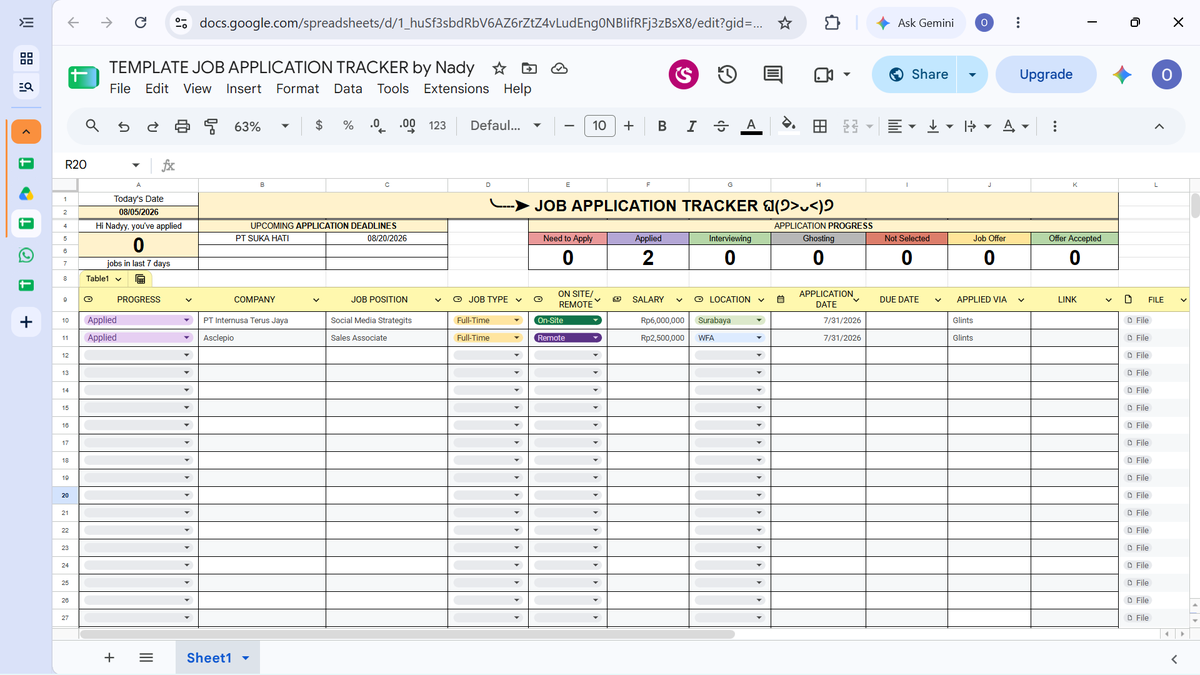This screenshot has height=675, width=1200.
Task: Click the font size field
Action: [599, 126]
